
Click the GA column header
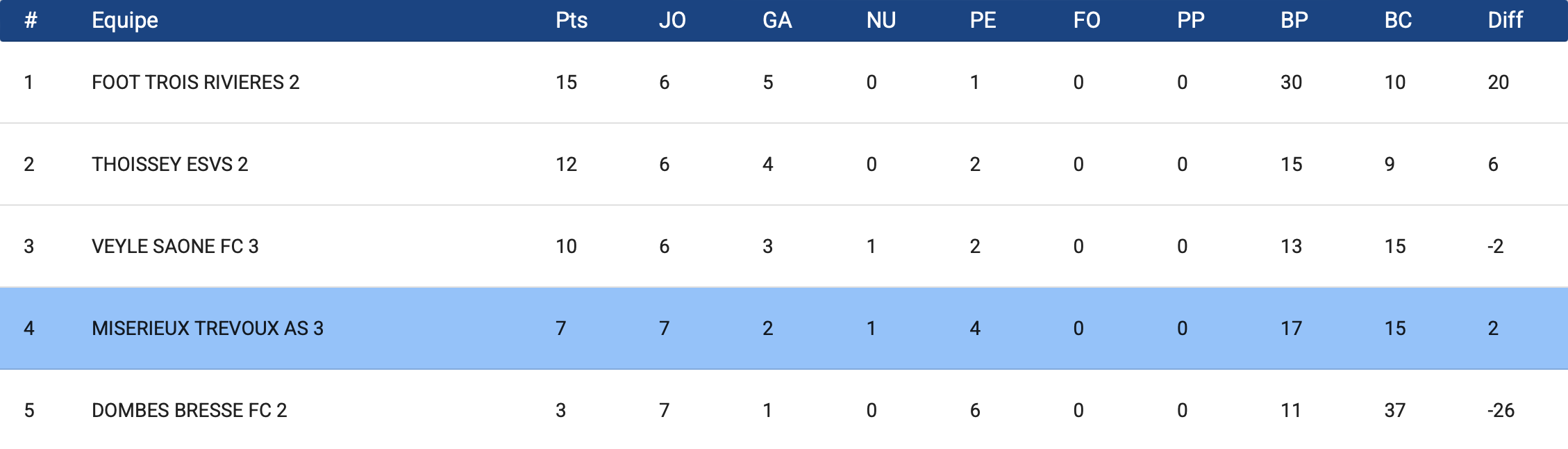[777, 20]
